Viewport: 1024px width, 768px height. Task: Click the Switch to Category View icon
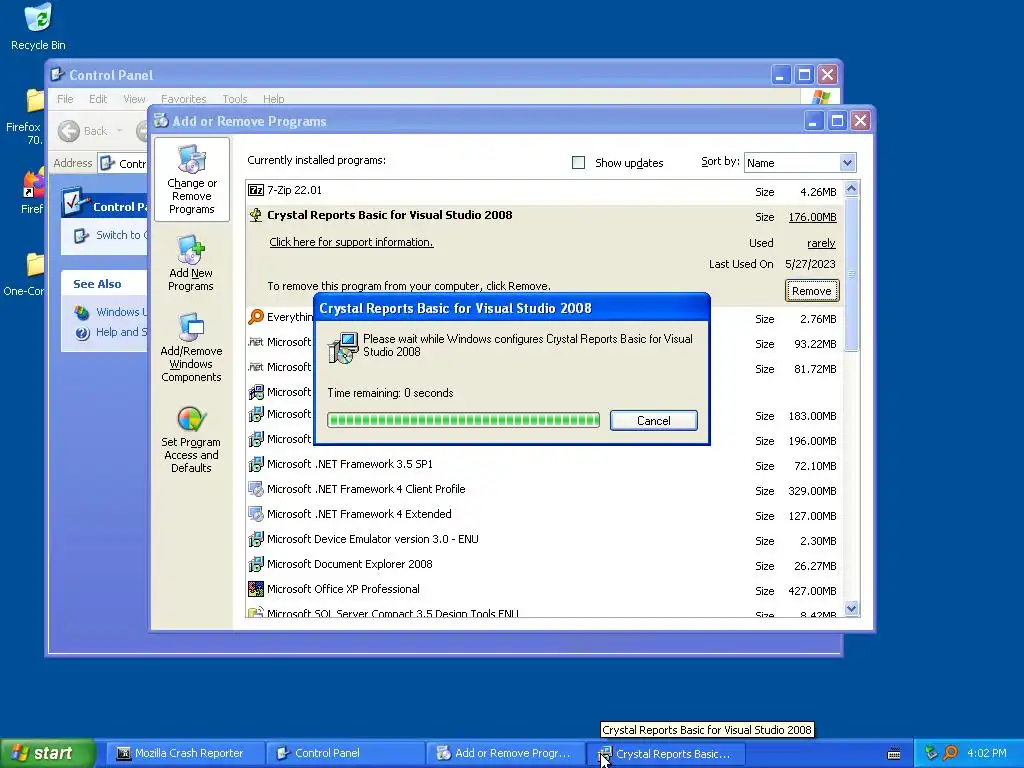tap(81, 235)
